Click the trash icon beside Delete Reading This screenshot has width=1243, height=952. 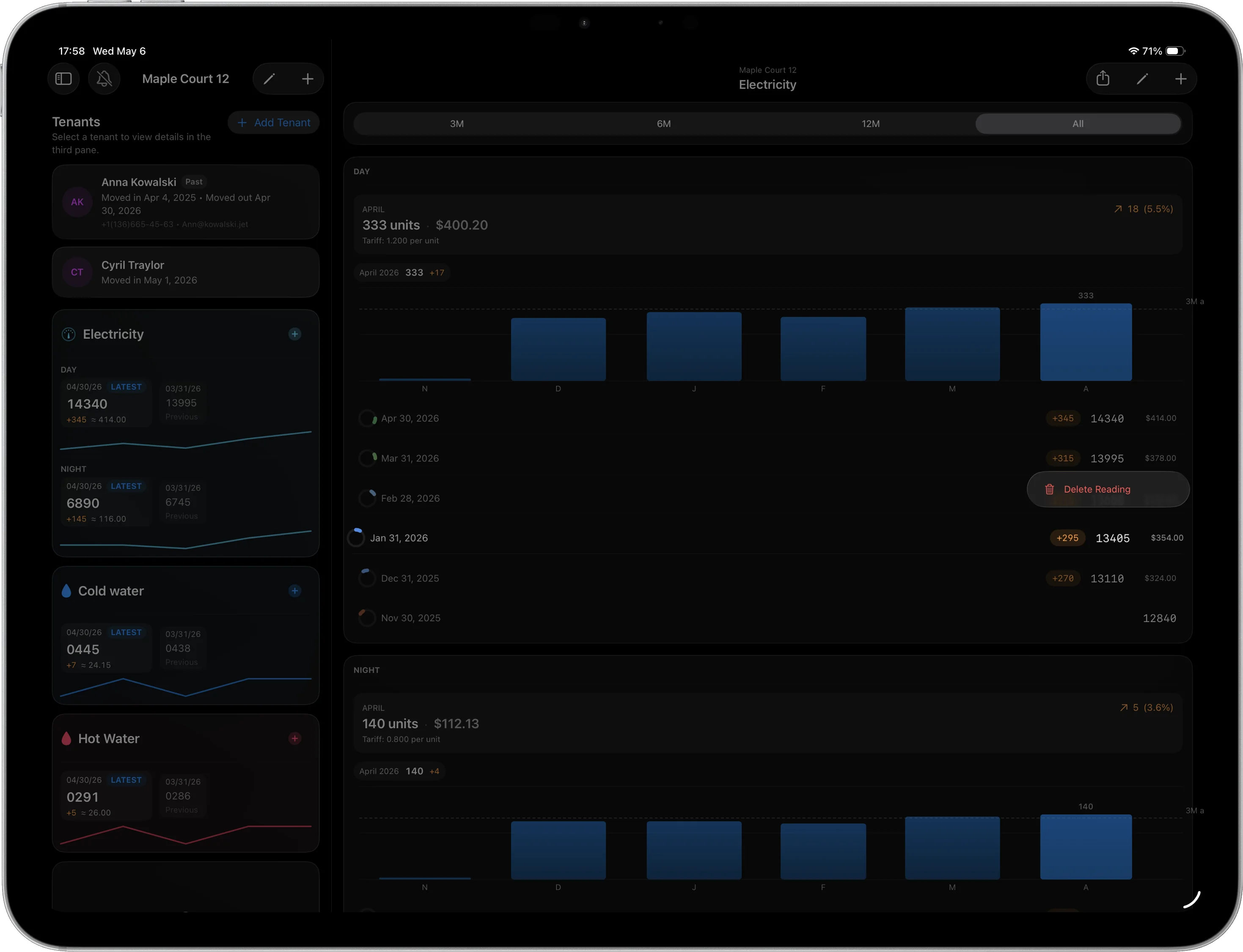(1050, 489)
